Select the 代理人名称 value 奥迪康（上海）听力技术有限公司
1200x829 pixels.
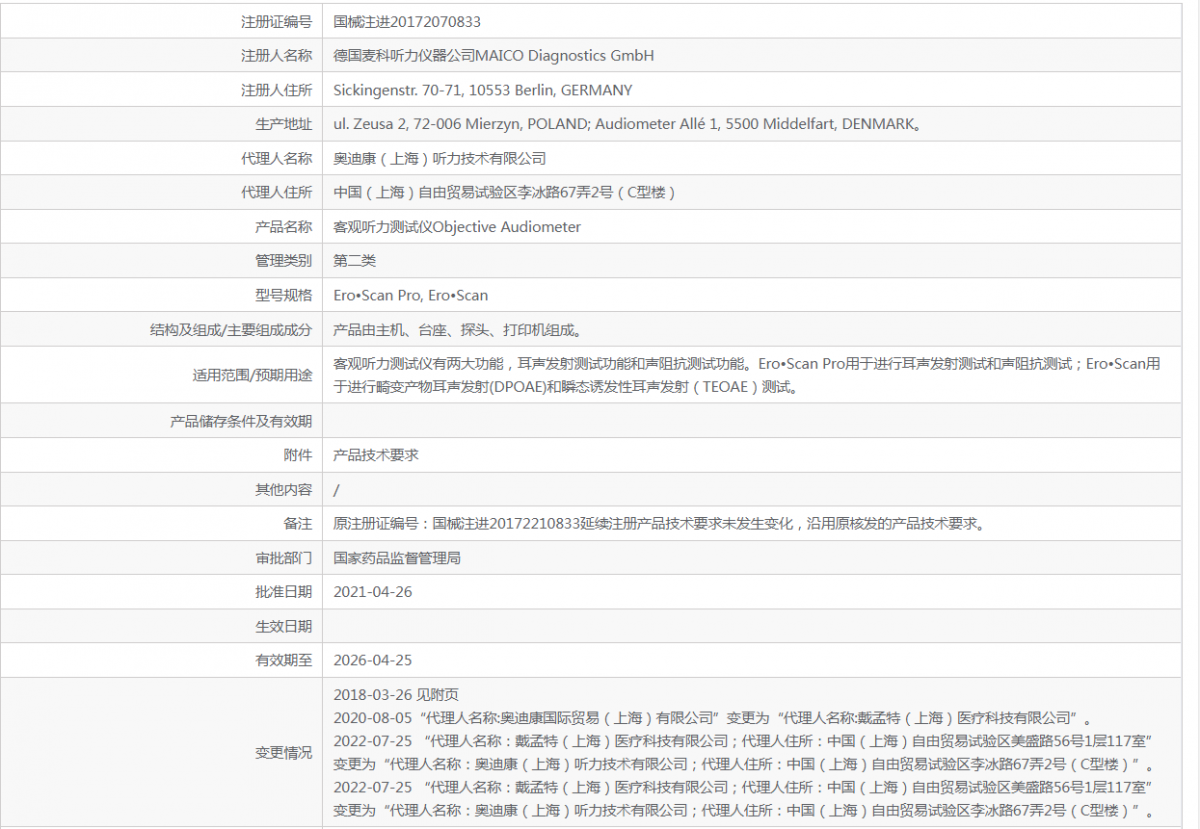coord(440,158)
